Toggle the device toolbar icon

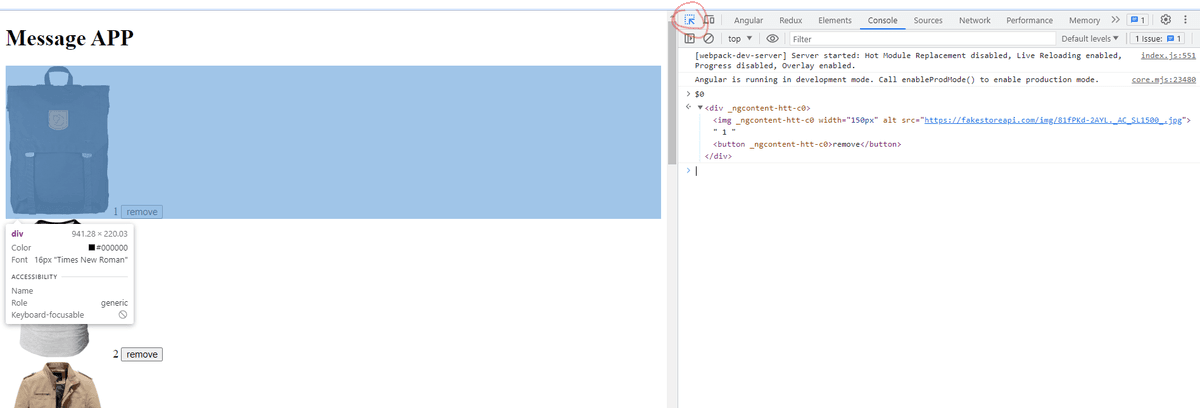[x=709, y=20]
